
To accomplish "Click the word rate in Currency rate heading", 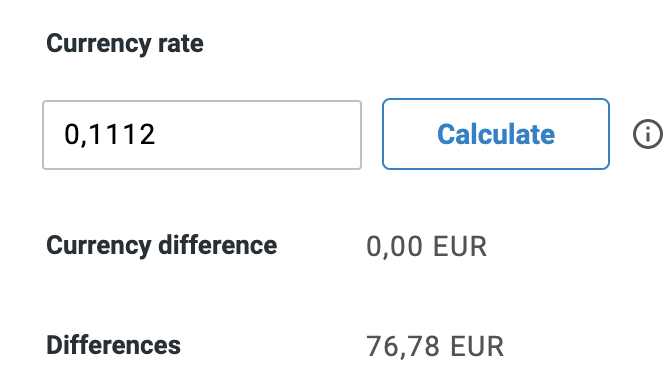I will (x=181, y=44).
